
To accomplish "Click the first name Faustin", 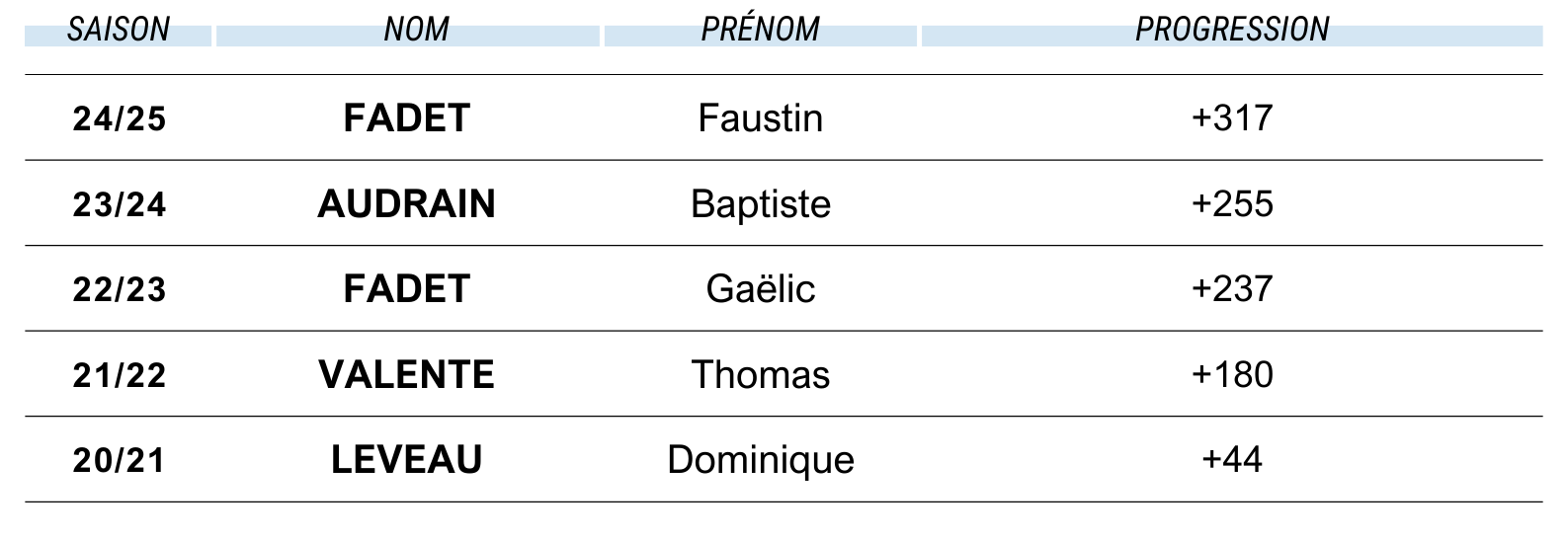I will 760,118.
